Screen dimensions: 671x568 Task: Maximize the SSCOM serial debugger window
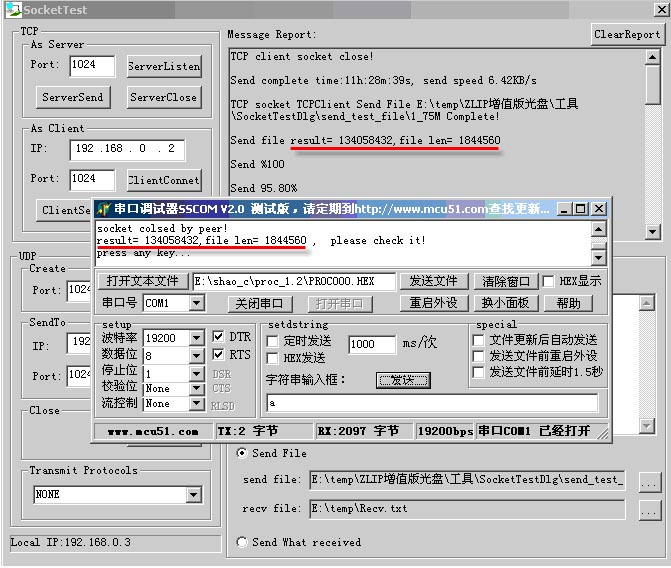(582, 209)
